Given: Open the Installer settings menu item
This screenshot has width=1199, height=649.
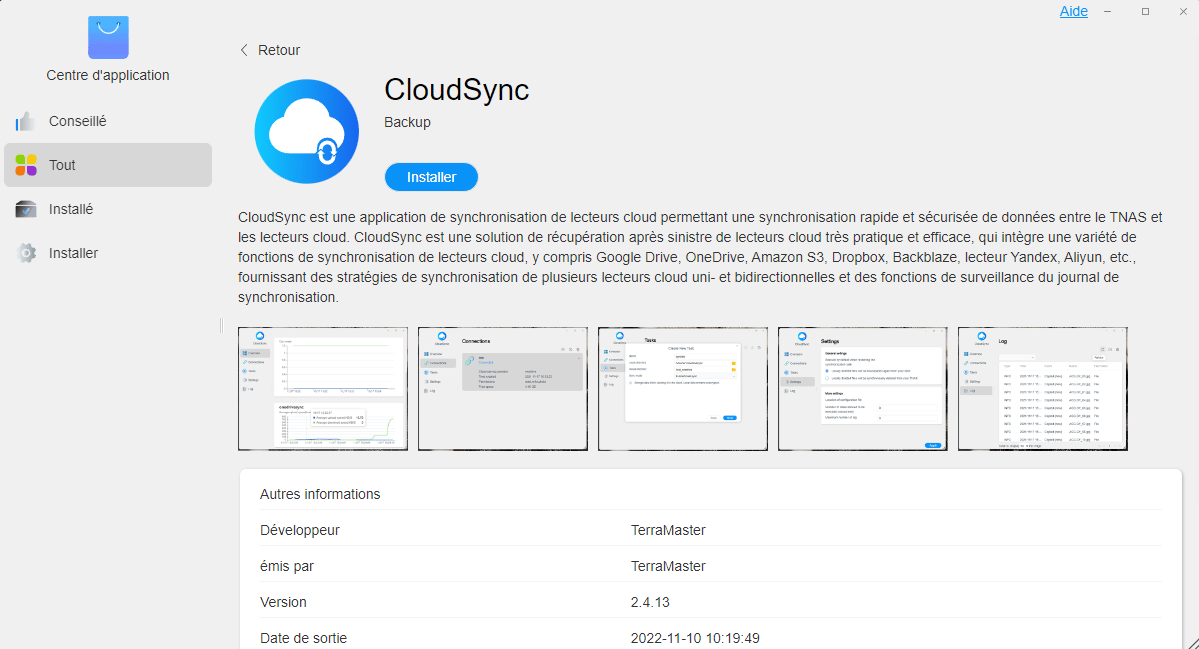Looking at the screenshot, I should (74, 253).
